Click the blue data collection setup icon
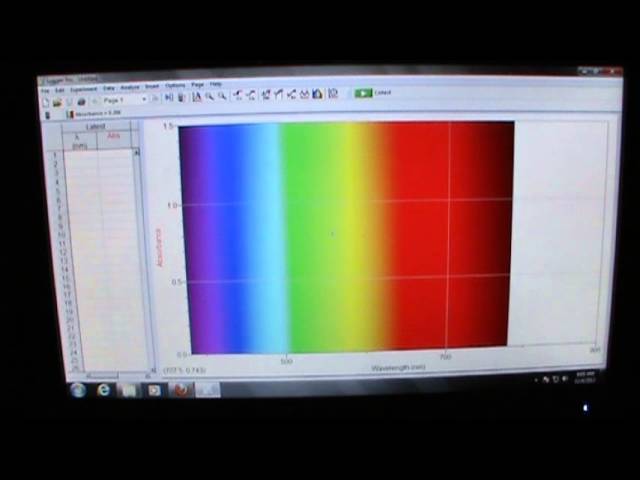The image size is (640, 480). [318, 94]
